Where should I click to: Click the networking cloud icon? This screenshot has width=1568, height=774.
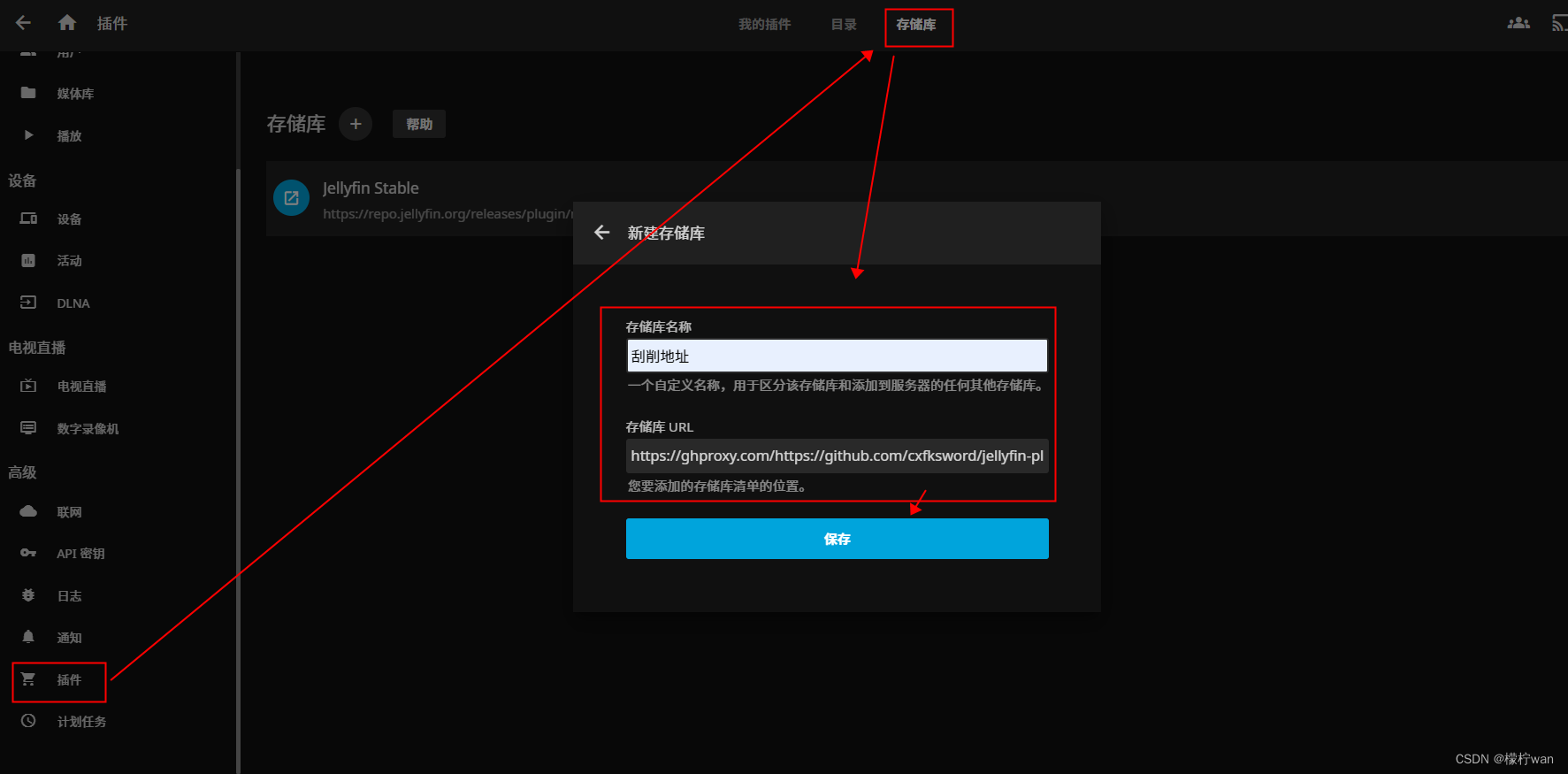[28, 511]
